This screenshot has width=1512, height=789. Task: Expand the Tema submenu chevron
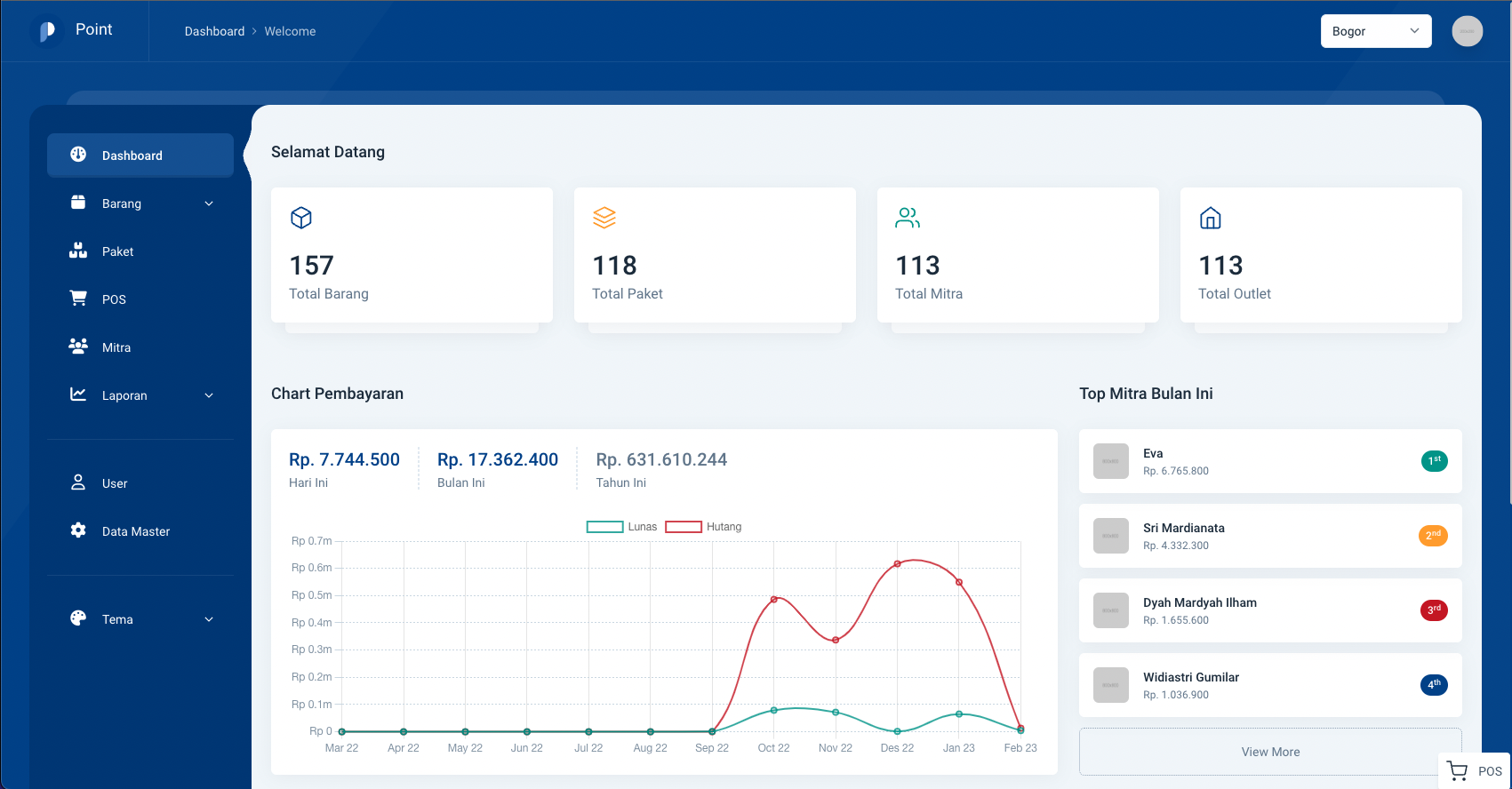pyautogui.click(x=209, y=619)
